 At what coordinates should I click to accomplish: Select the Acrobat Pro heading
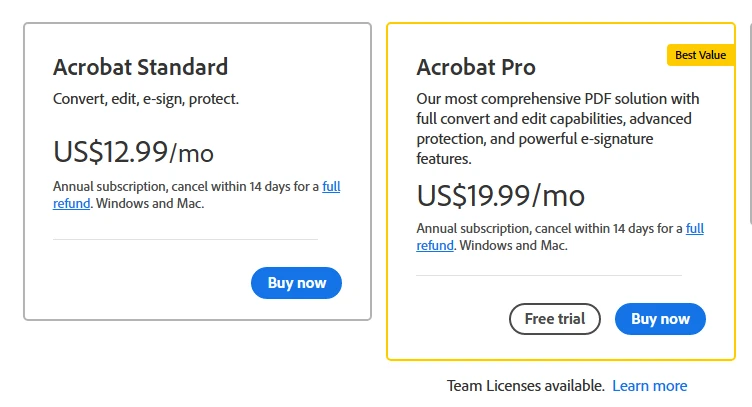pyautogui.click(x=476, y=68)
